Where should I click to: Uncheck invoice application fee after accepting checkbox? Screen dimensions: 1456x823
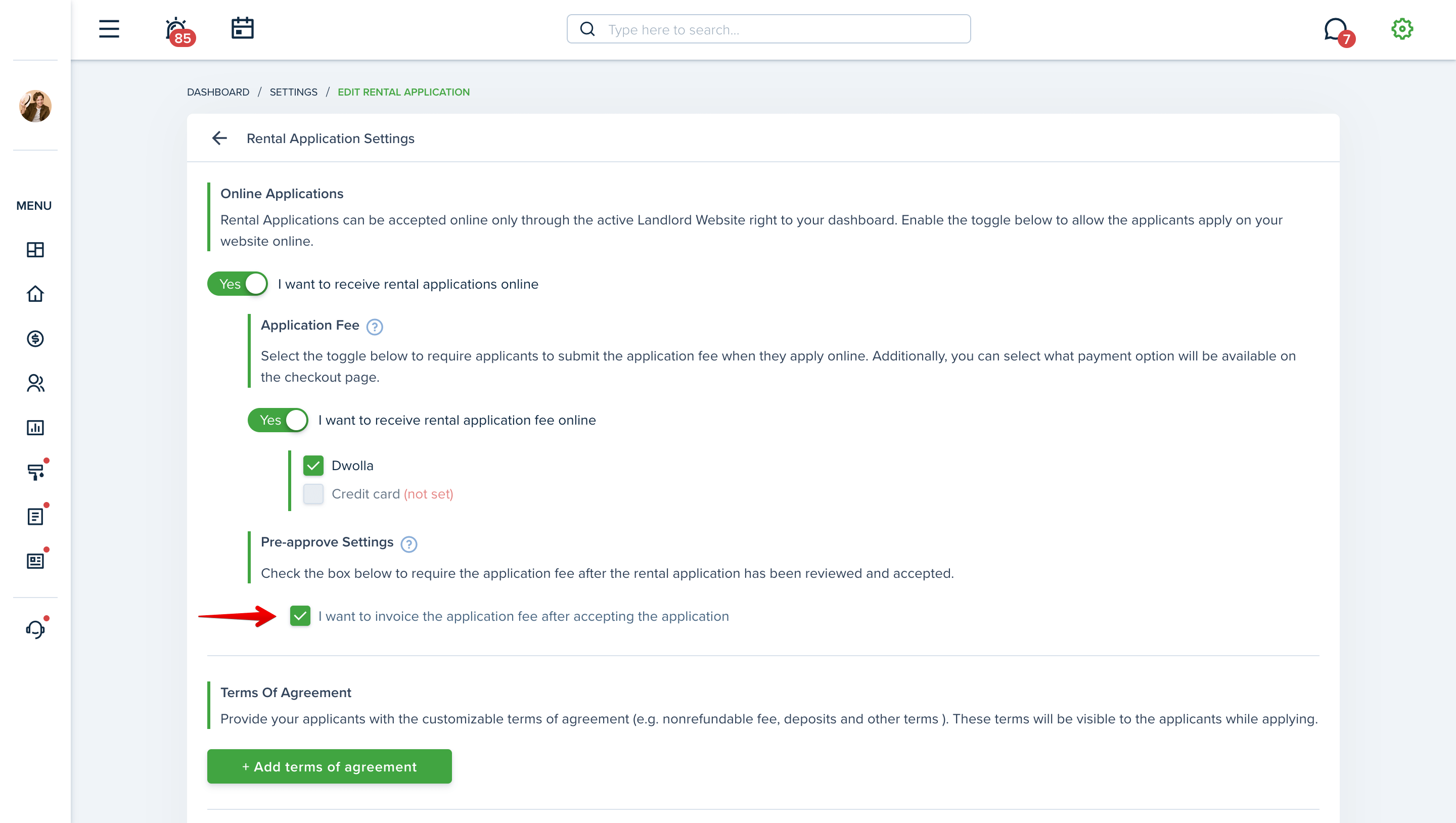300,616
